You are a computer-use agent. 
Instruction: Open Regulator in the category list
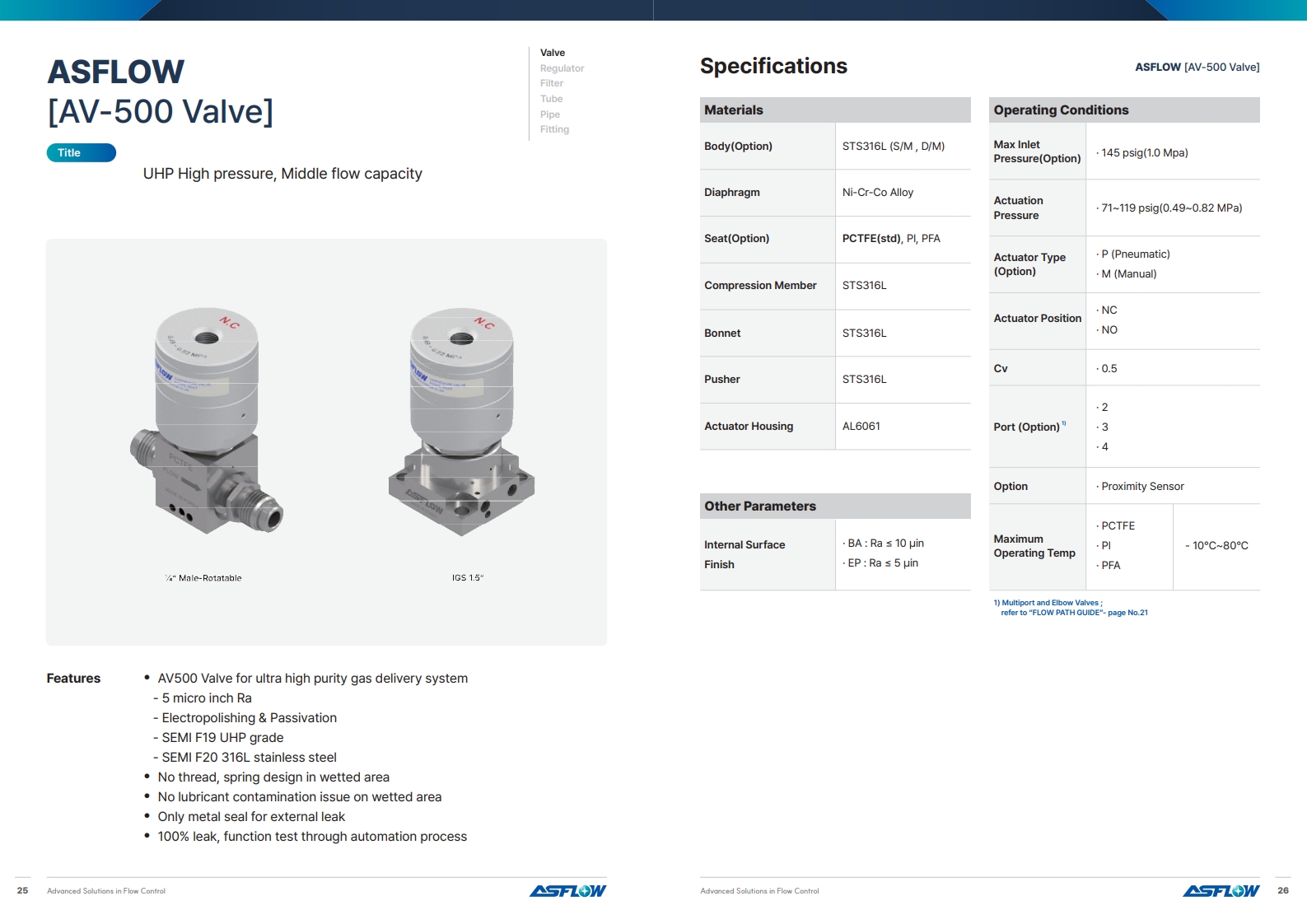[x=562, y=68]
